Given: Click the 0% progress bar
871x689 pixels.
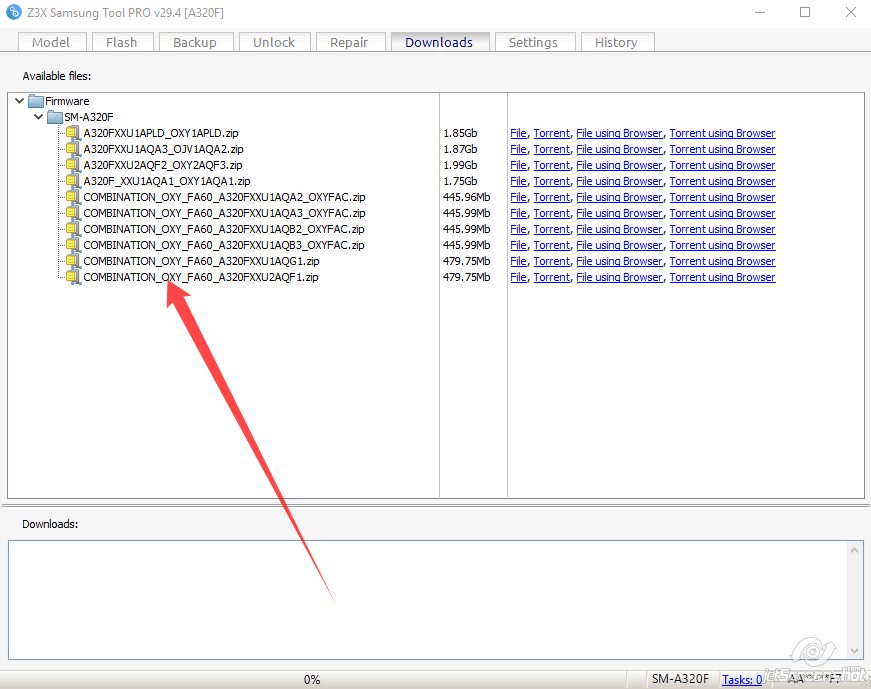Looking at the screenshot, I should [x=312, y=679].
